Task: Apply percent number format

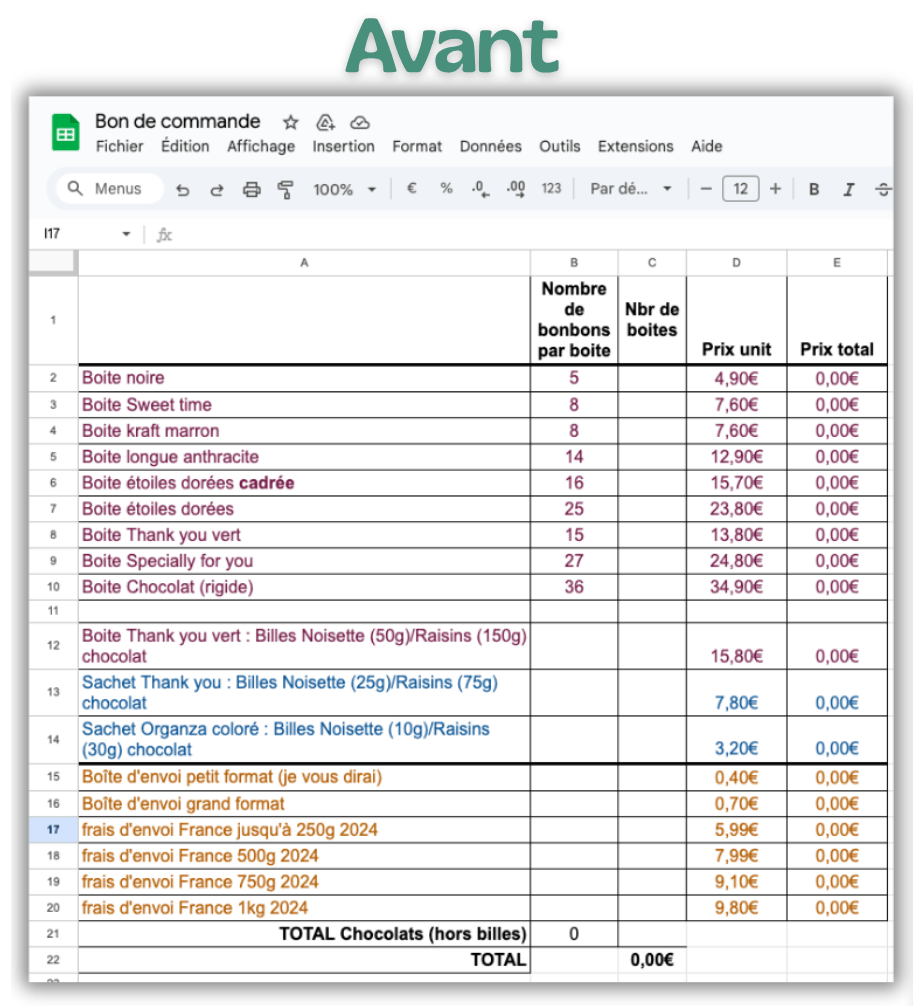Action: (446, 188)
